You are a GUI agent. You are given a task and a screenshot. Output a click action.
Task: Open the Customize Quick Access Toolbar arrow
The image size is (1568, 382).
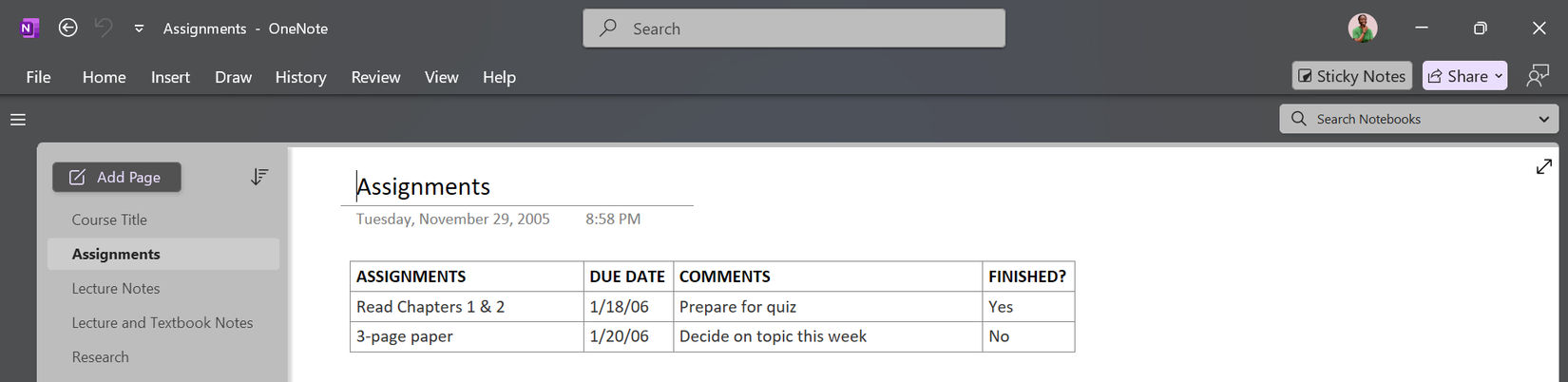click(x=139, y=29)
